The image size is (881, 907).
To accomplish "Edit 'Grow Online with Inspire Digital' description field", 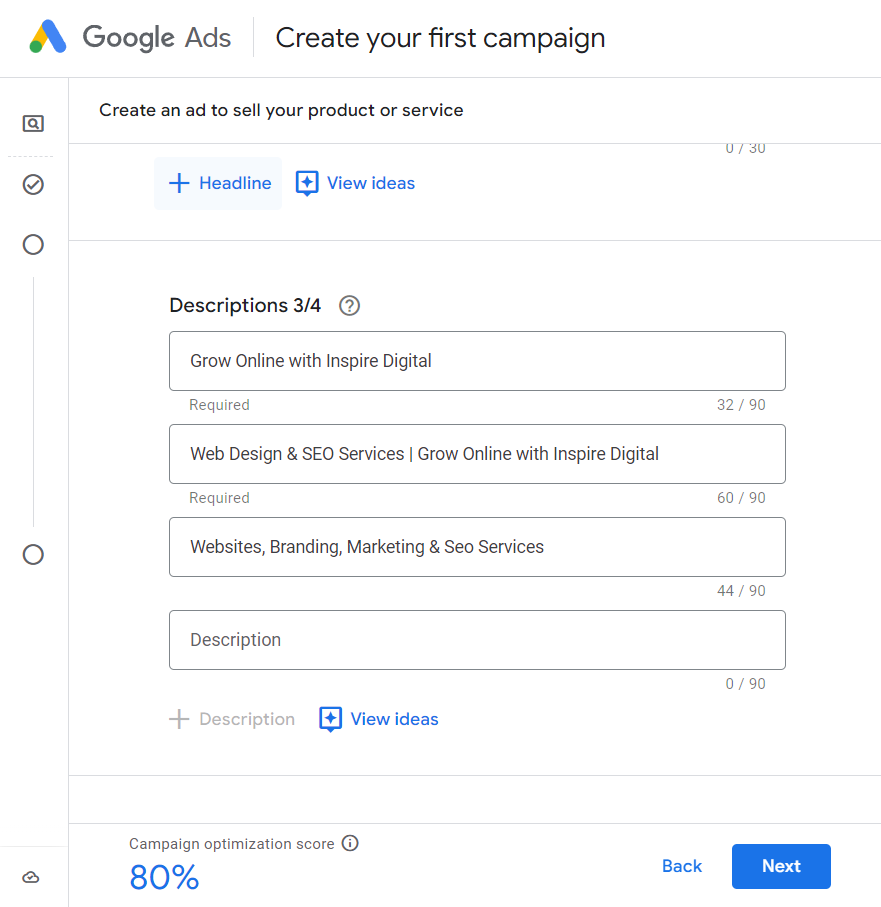I will click(477, 361).
